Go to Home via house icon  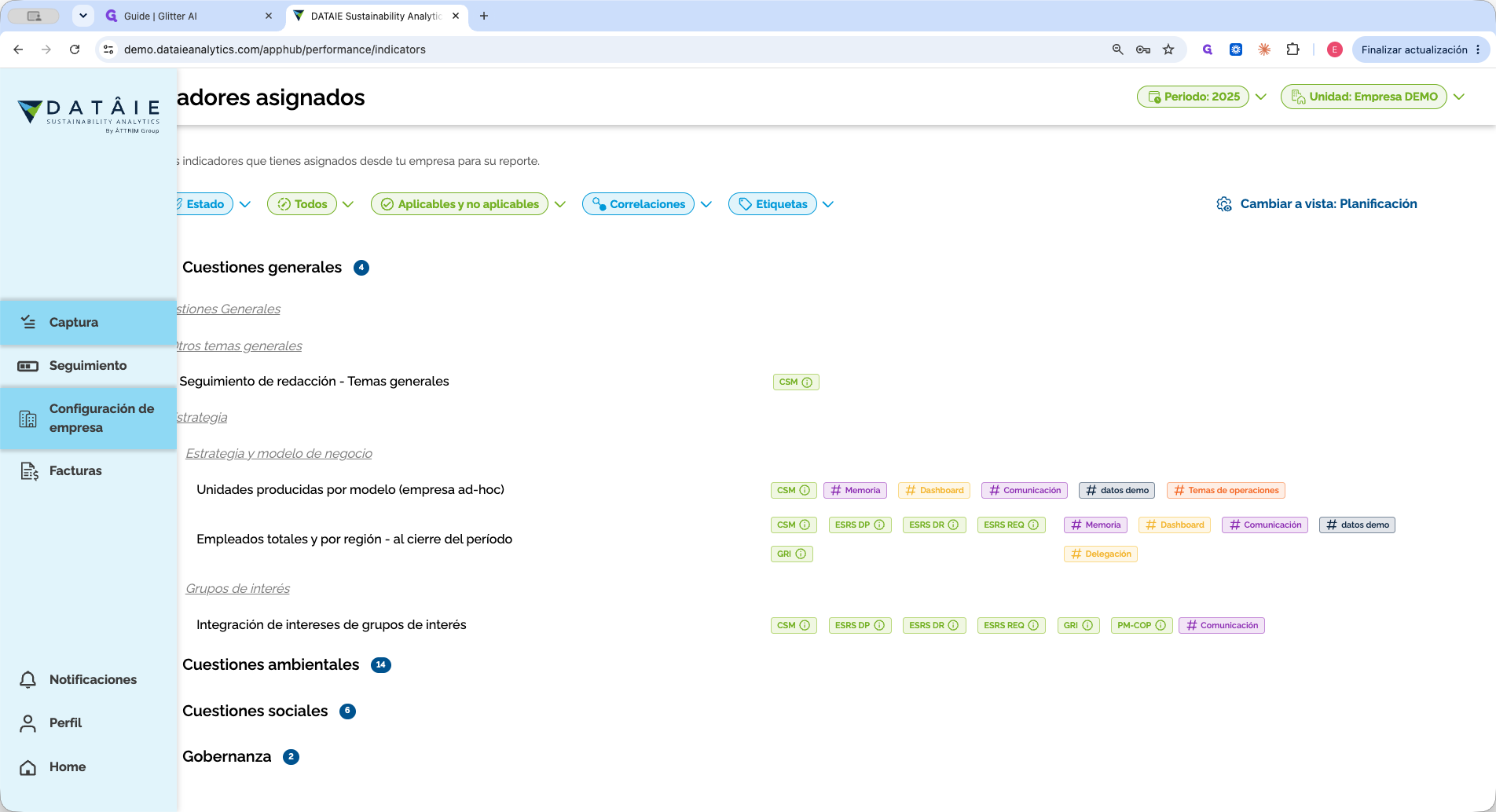pos(28,767)
